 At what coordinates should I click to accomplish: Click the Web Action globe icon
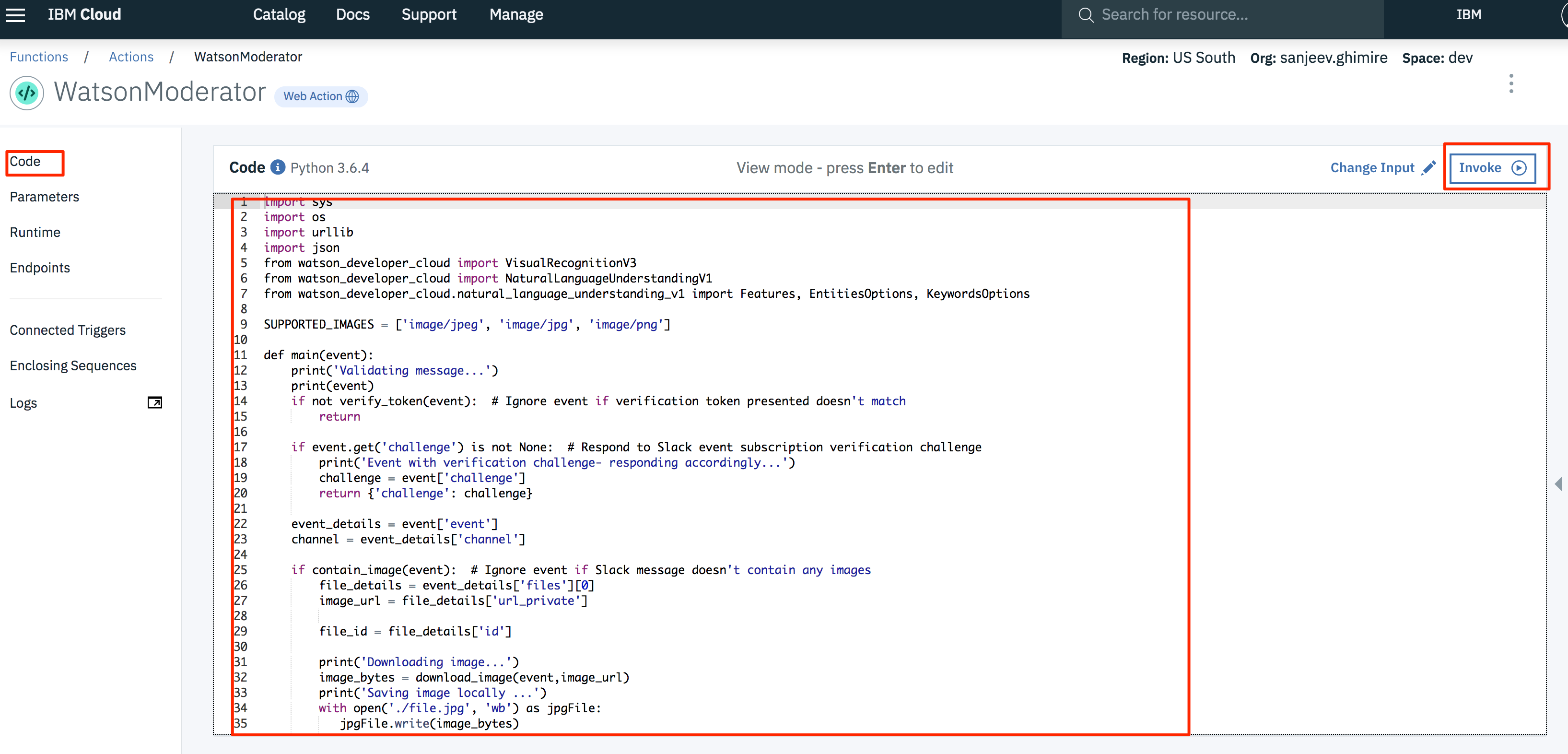352,96
